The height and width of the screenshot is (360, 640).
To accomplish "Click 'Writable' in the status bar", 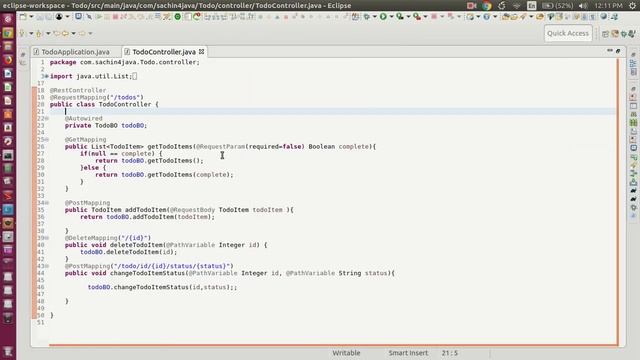I will pyautogui.click(x=346, y=353).
